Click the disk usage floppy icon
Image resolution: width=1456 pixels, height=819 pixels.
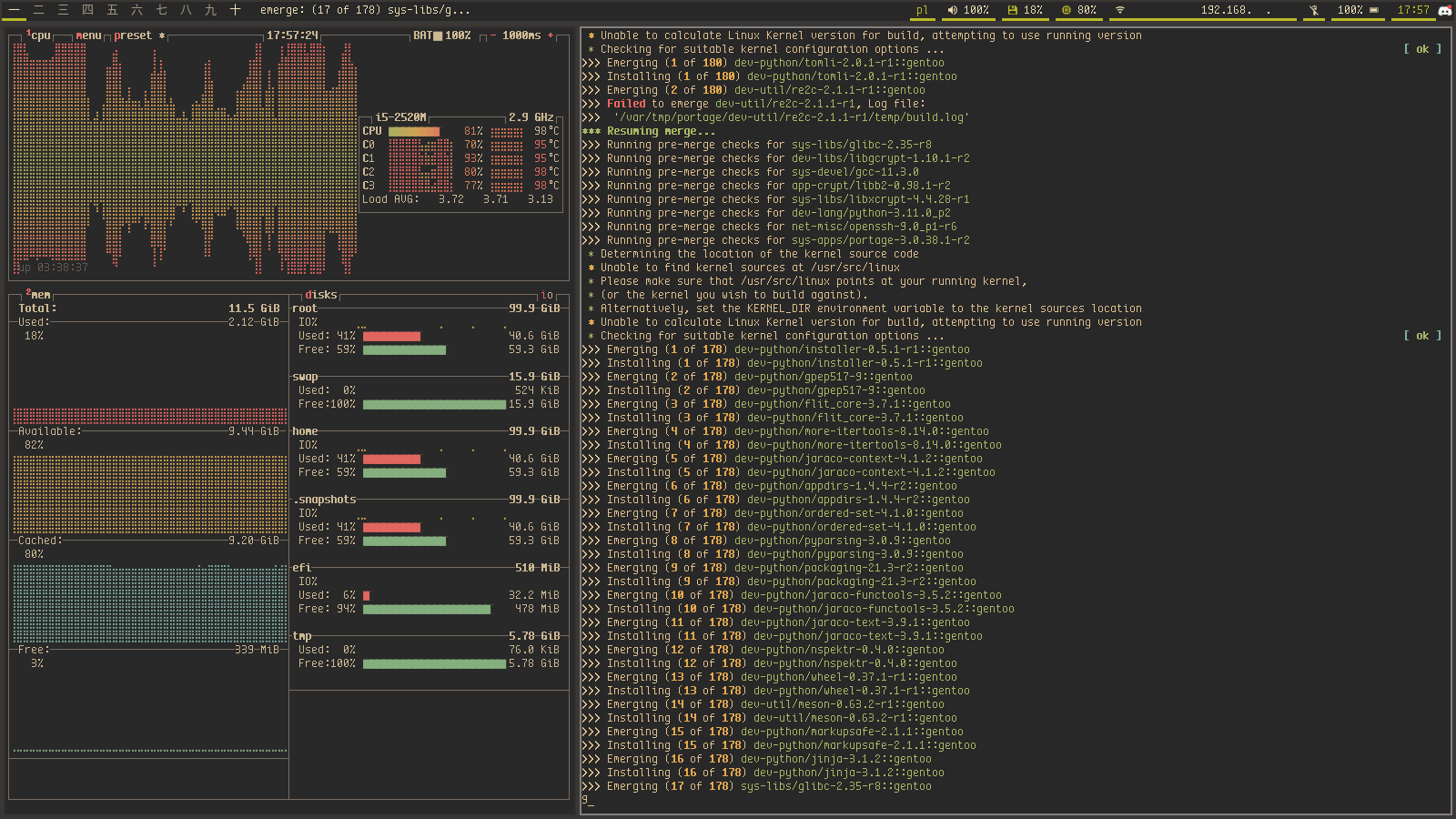(x=1012, y=10)
